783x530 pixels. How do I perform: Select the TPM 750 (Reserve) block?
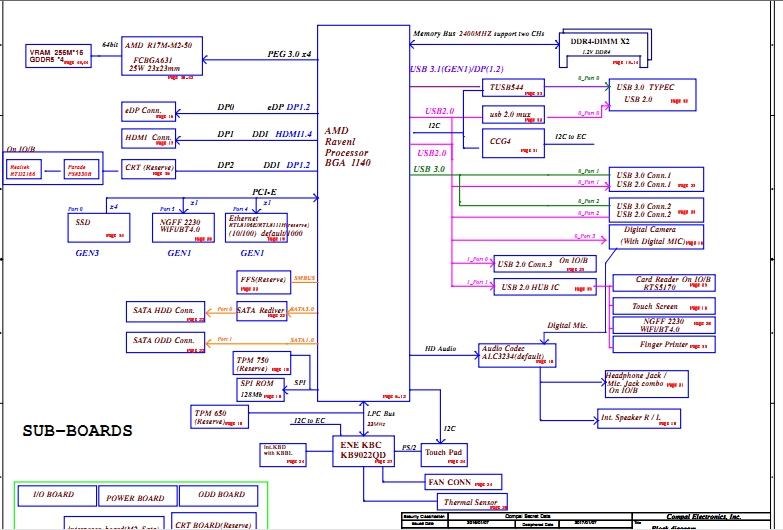tap(262, 363)
